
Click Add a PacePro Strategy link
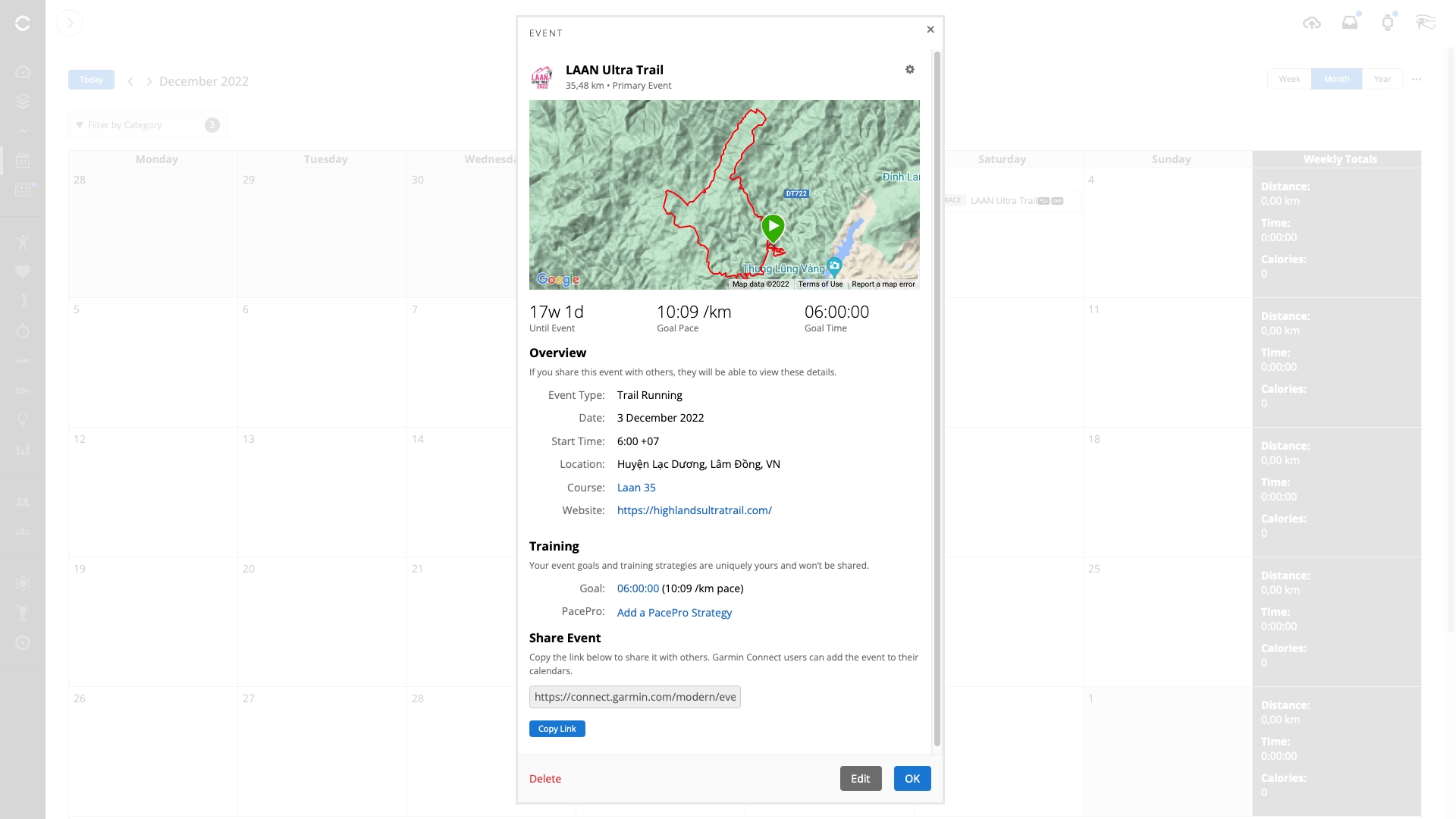point(674,613)
